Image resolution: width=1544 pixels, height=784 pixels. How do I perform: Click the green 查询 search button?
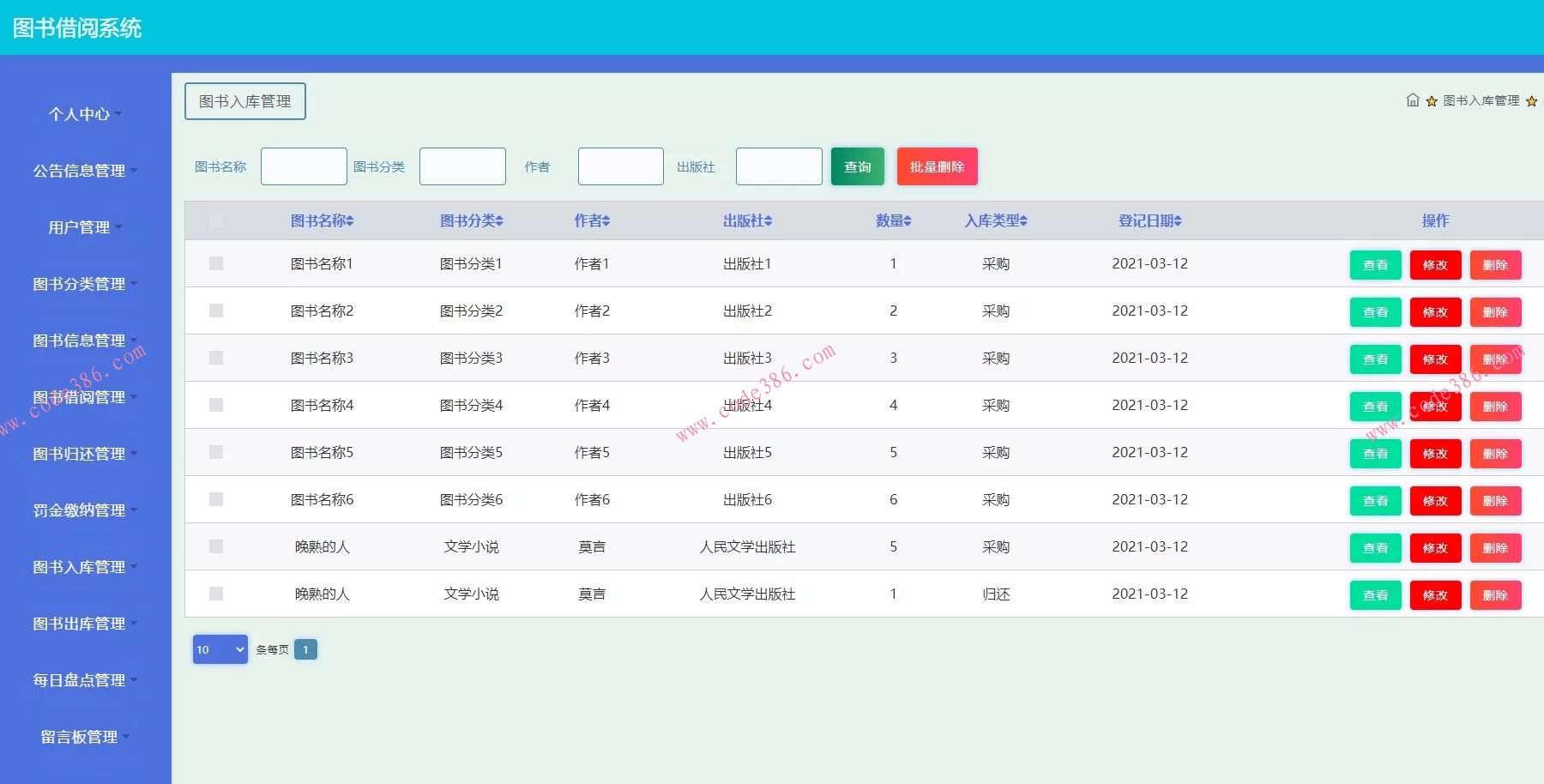coord(857,166)
